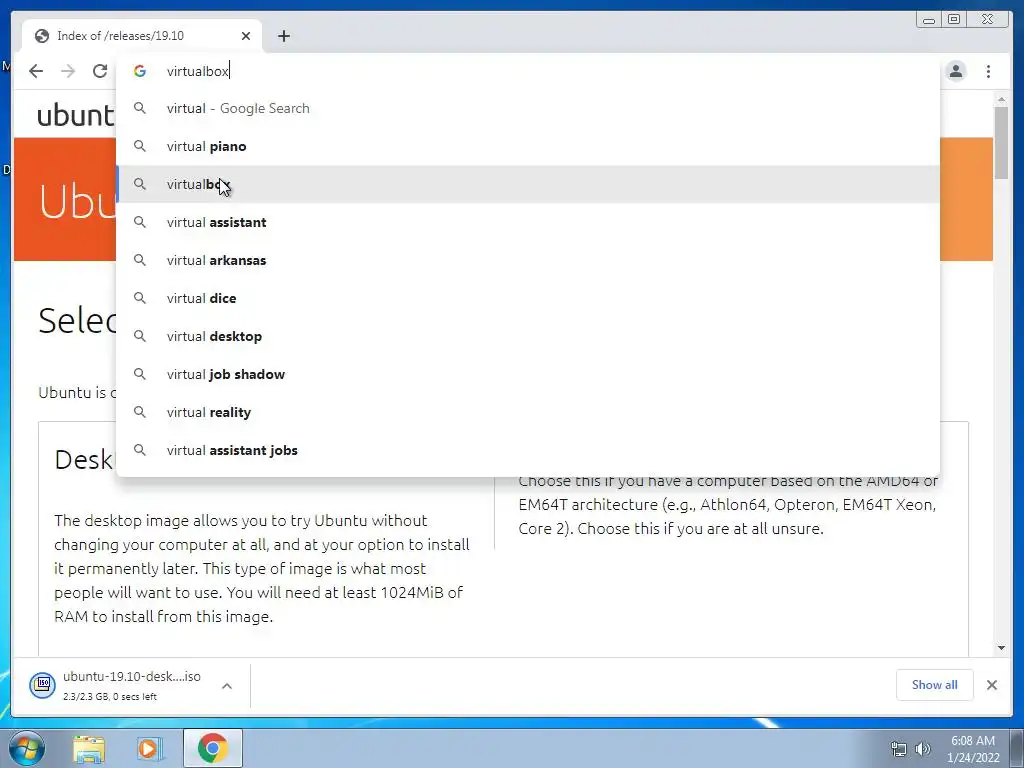1024x768 pixels.
Task: Click the Chrome taskbar button
Action: [213, 748]
